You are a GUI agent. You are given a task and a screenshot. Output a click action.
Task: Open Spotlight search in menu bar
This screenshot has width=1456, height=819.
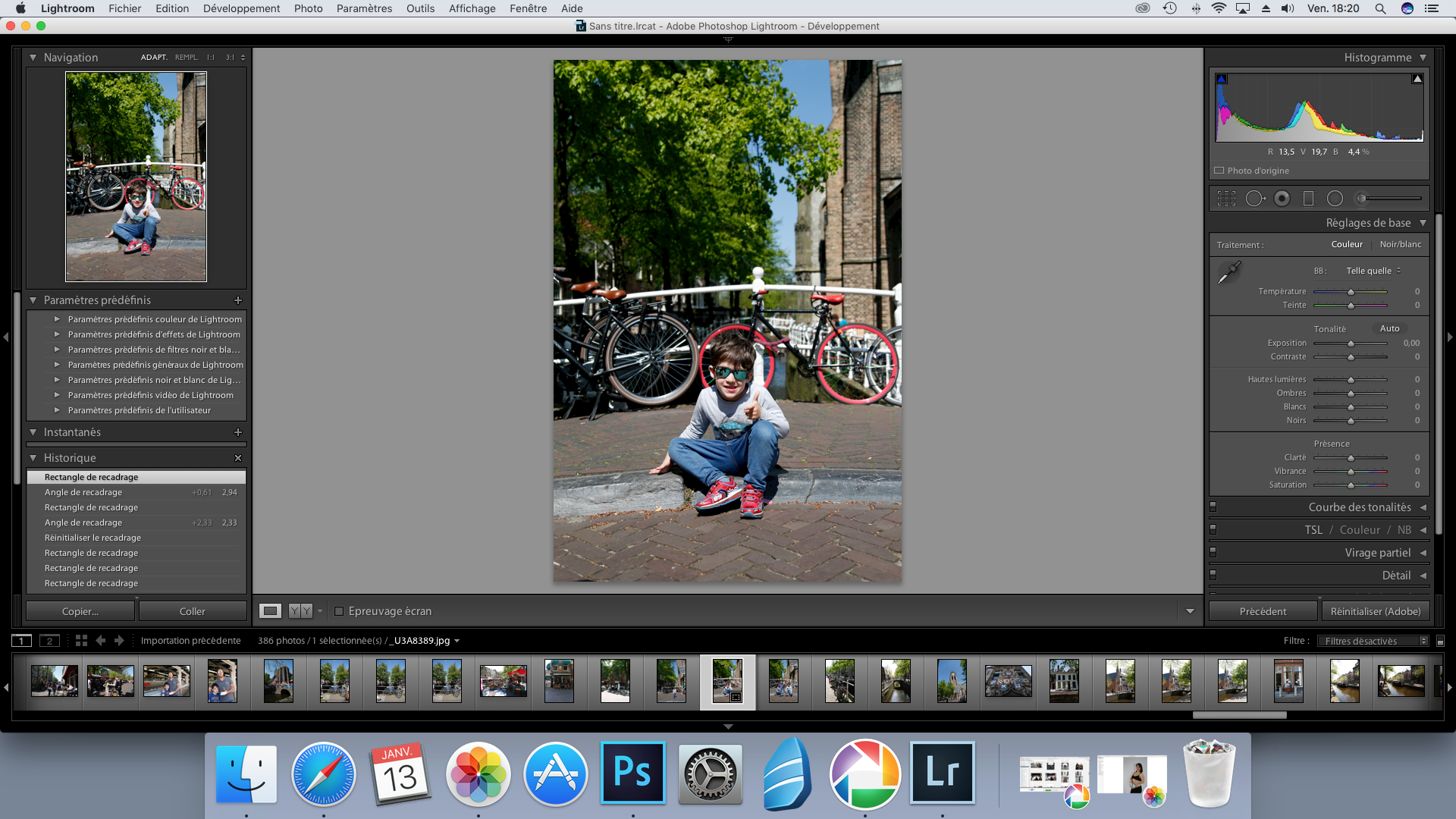[1380, 8]
